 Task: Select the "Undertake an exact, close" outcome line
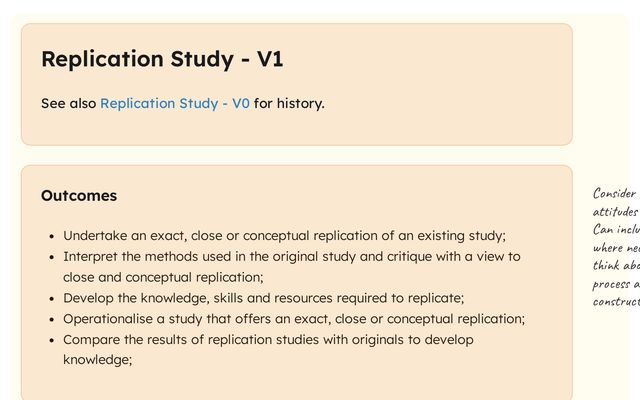284,236
